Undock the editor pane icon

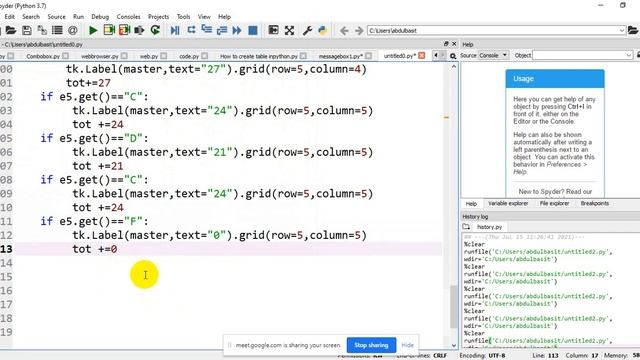[x=446, y=44]
